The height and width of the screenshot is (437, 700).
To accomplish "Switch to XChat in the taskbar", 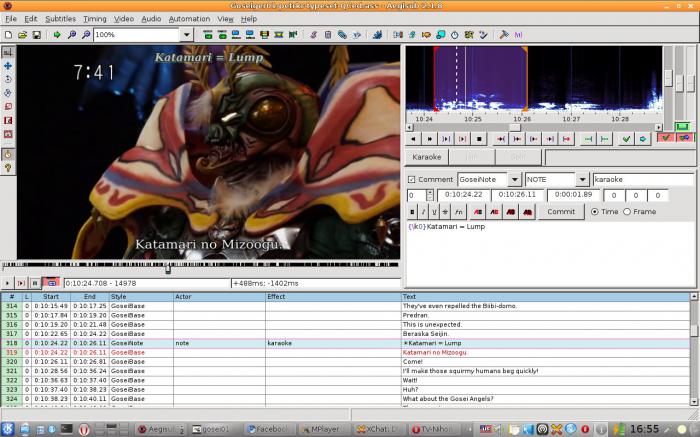I will click(378, 429).
